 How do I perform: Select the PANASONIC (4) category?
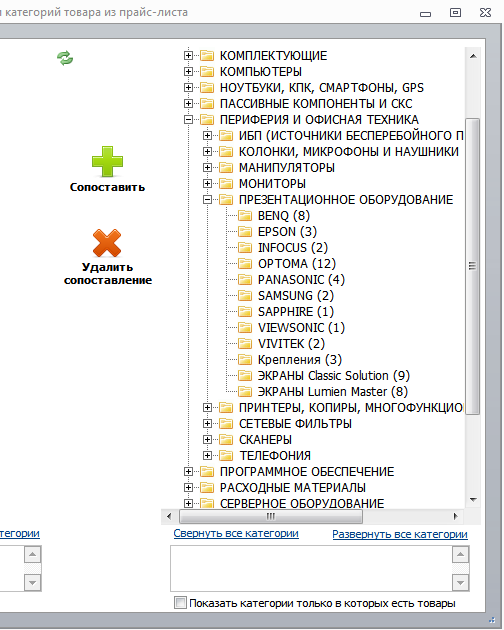tap(301, 280)
